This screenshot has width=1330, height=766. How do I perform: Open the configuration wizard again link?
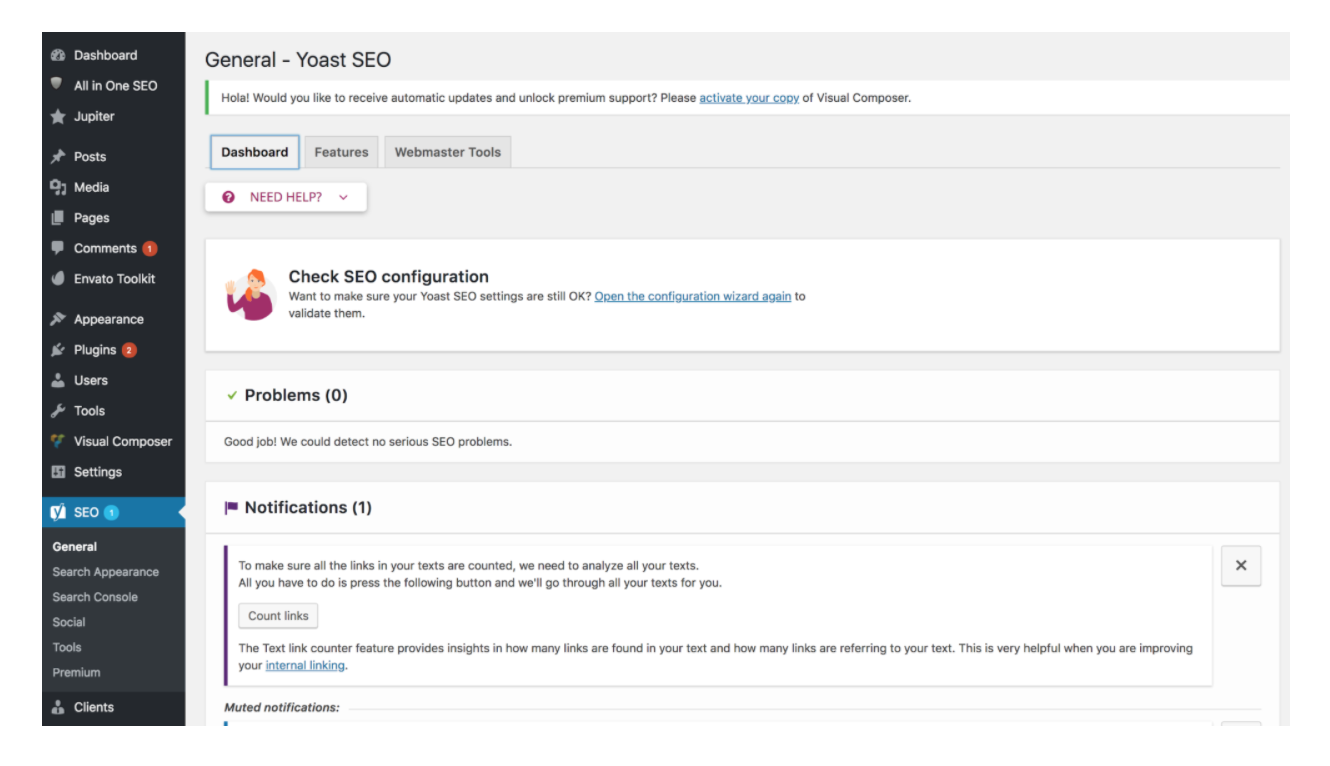[x=693, y=297]
